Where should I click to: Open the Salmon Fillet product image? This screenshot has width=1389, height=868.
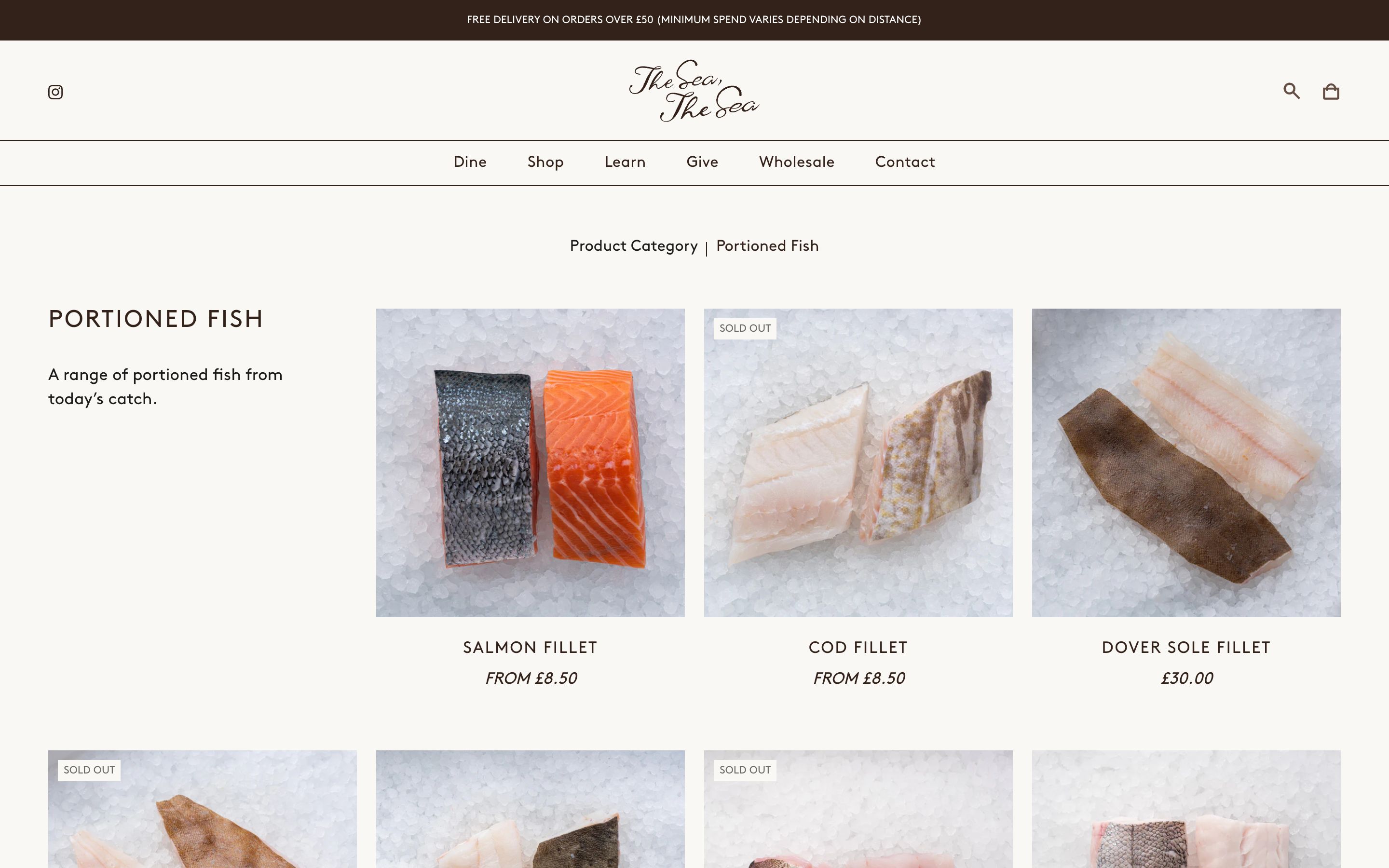(531, 463)
